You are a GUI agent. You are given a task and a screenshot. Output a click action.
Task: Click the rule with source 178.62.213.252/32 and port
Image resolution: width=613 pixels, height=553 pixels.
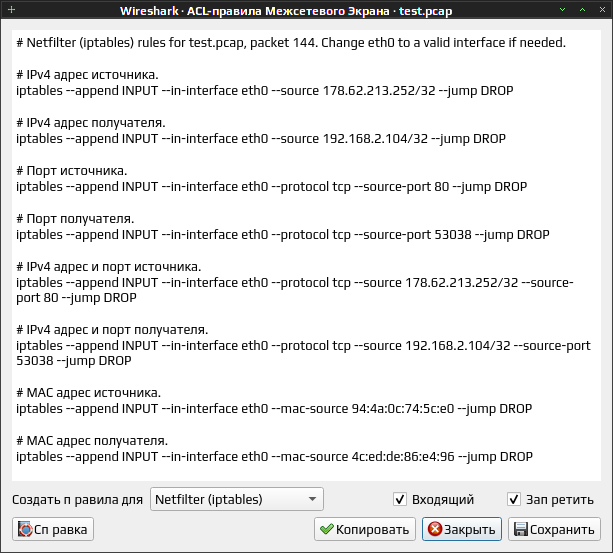[x=295, y=290]
